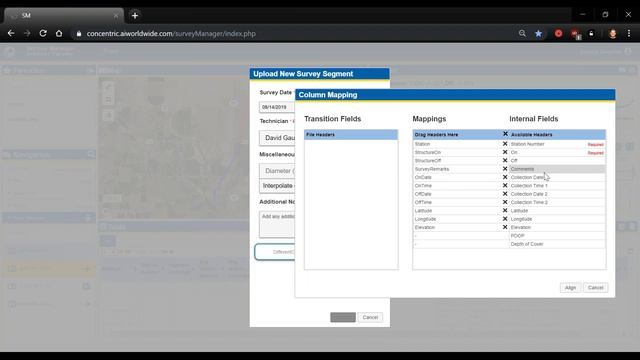The width and height of the screenshot is (640, 360).
Task: Click the Survey Date input field
Action: tap(277, 107)
